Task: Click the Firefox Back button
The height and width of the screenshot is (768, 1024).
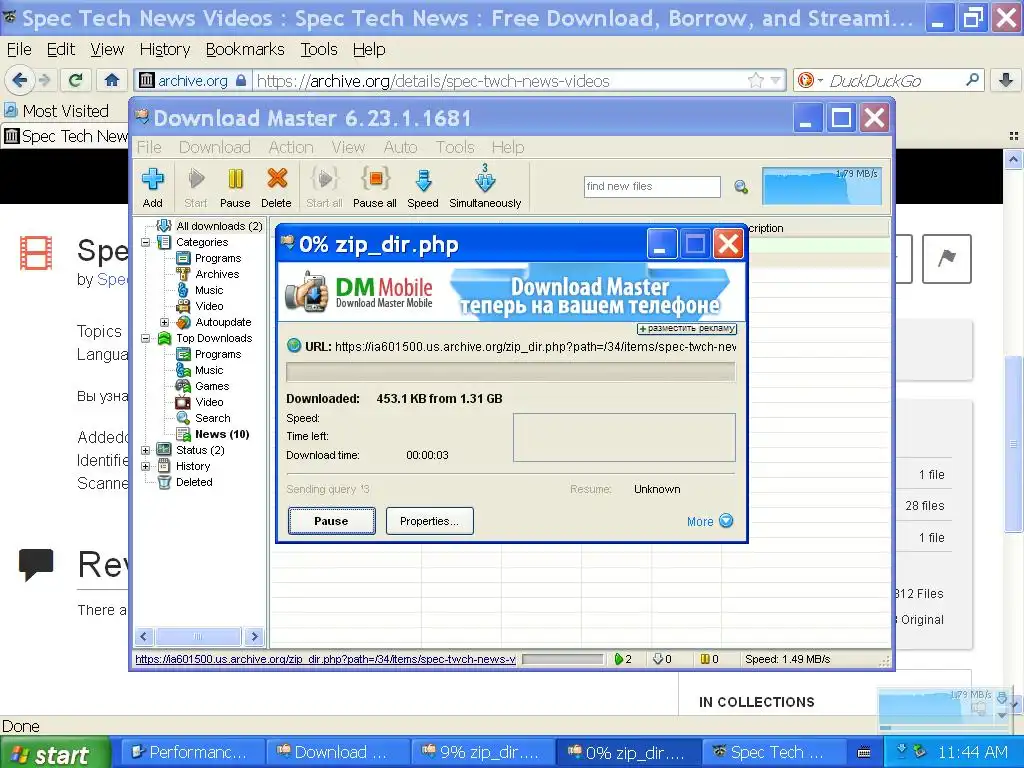Action: (x=19, y=80)
